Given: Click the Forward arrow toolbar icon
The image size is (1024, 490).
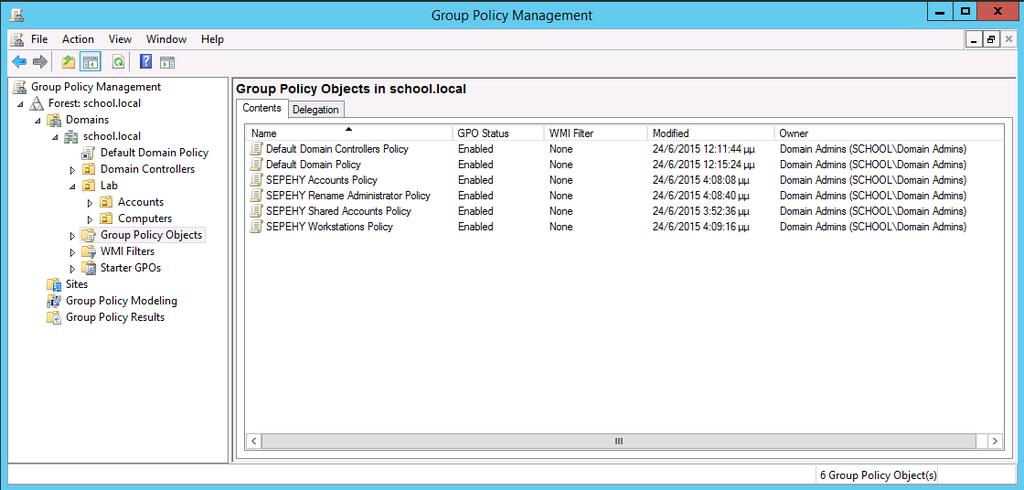Looking at the screenshot, I should click(40, 62).
